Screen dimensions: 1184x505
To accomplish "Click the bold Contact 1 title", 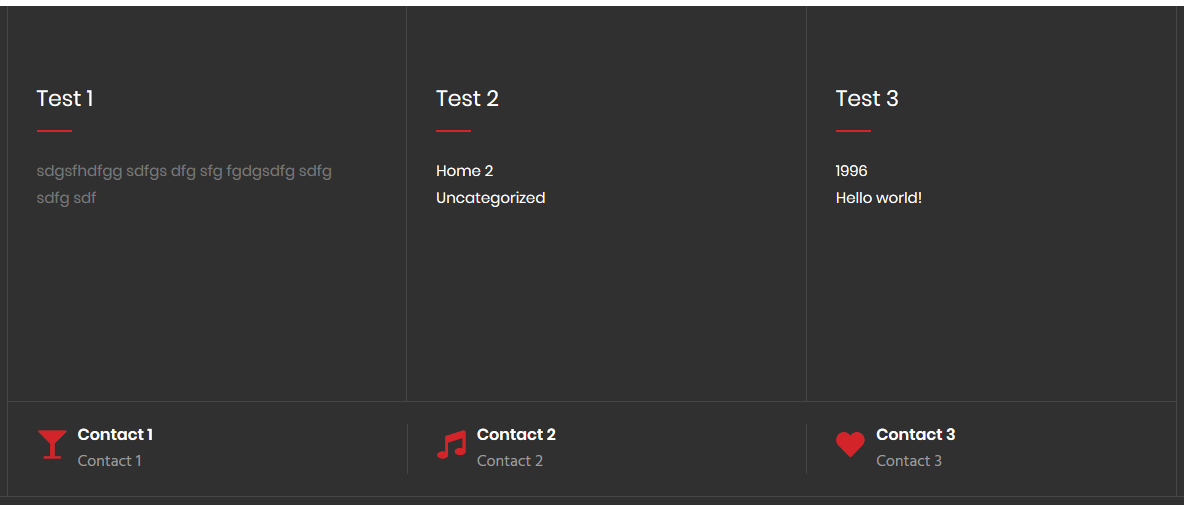I will pyautogui.click(x=115, y=434).
